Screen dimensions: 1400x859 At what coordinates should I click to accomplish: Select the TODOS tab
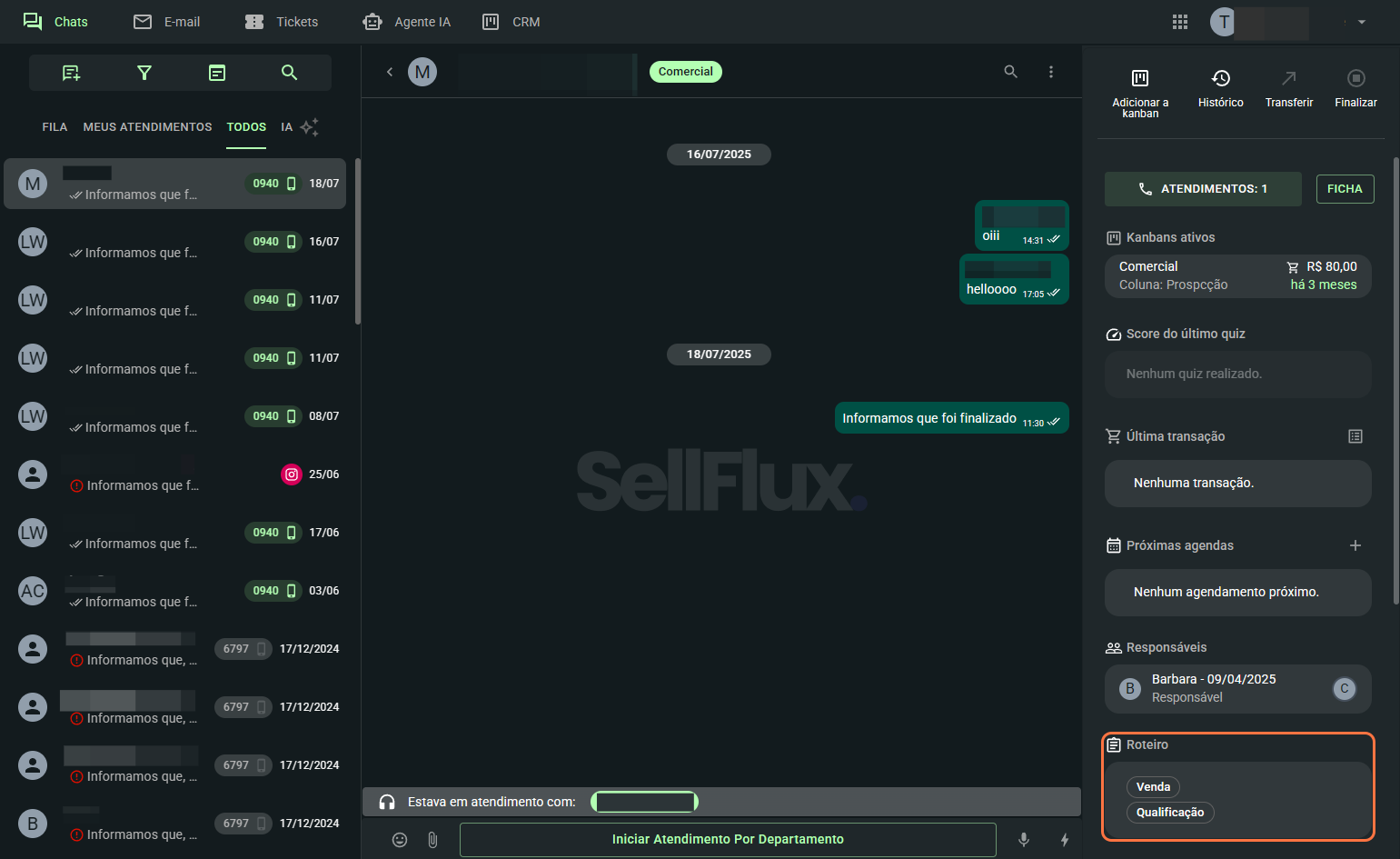(x=246, y=127)
